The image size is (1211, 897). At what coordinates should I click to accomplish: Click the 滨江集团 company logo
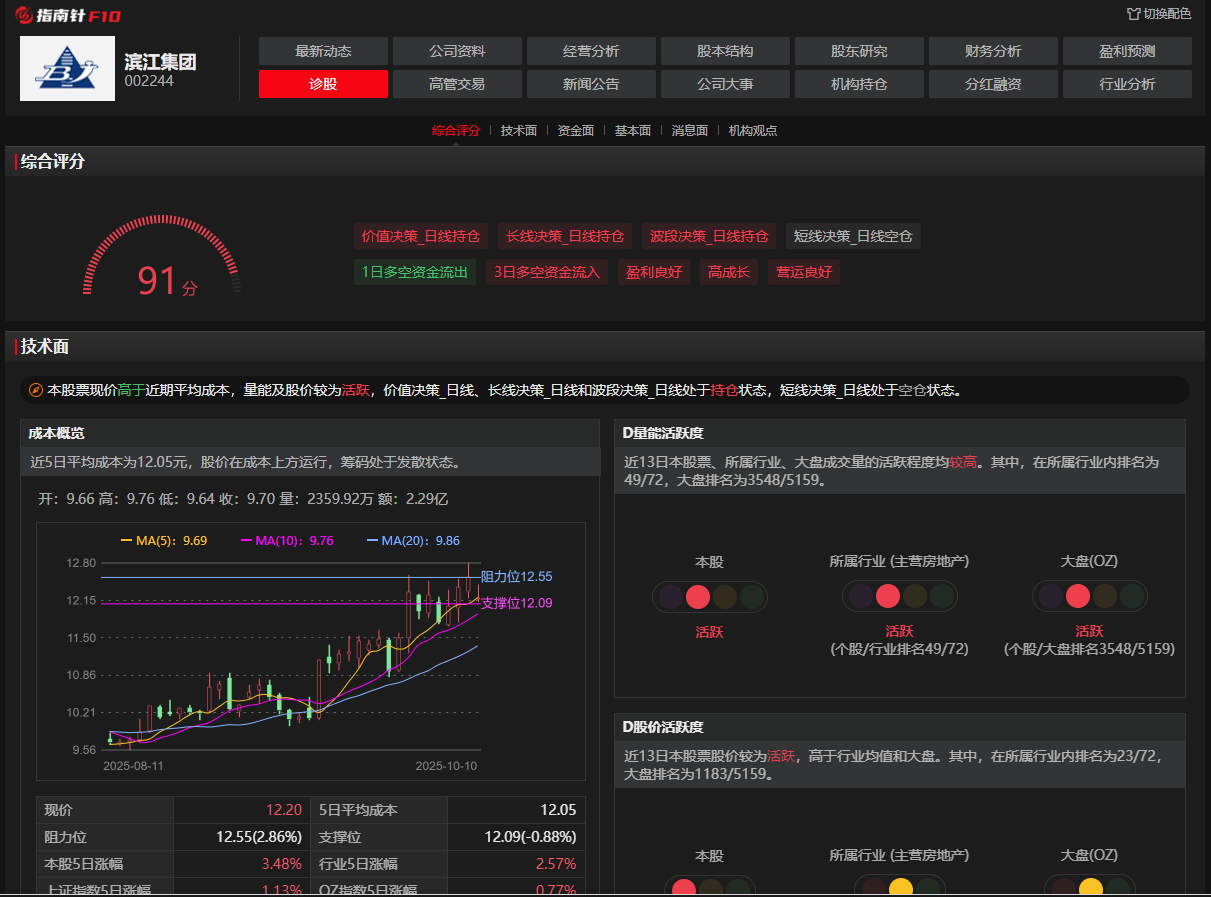[x=67, y=68]
